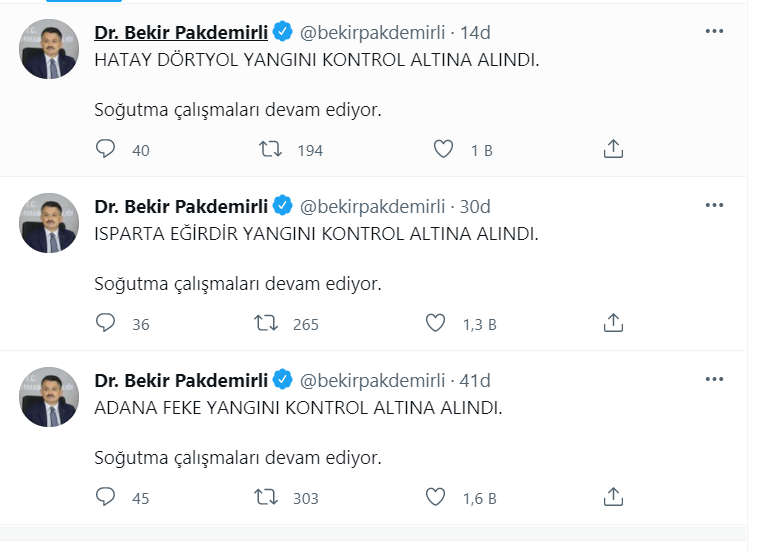Like the Adana Feke fire tweet
767x553 pixels.
435,497
